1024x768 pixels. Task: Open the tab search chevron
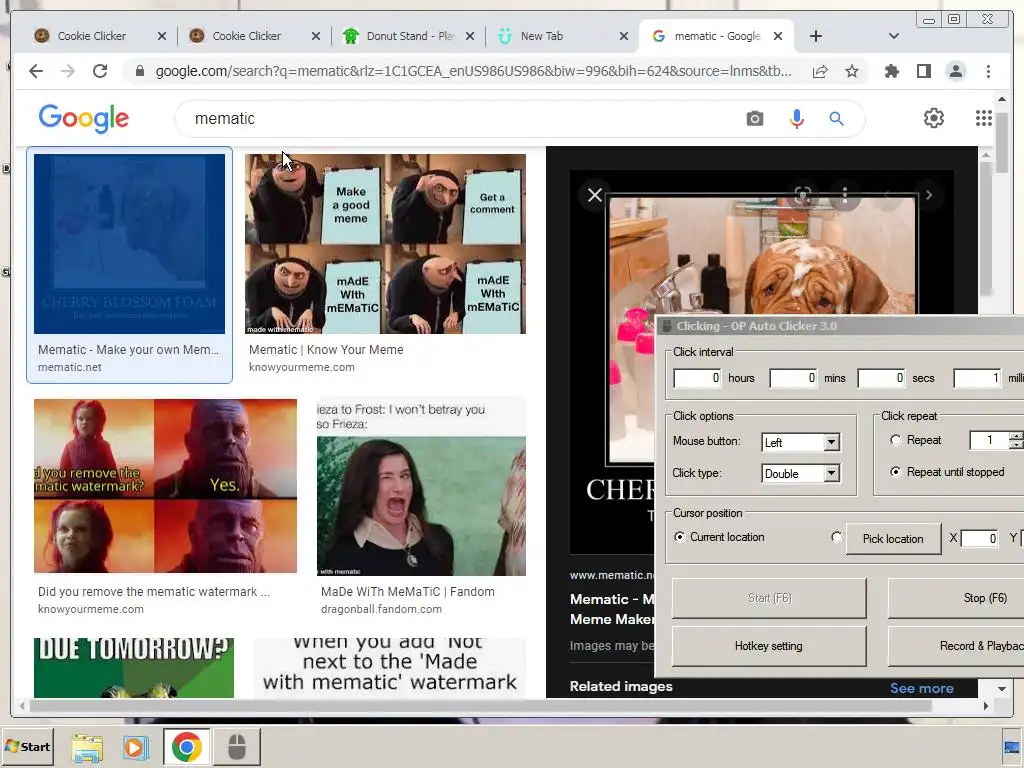(894, 37)
